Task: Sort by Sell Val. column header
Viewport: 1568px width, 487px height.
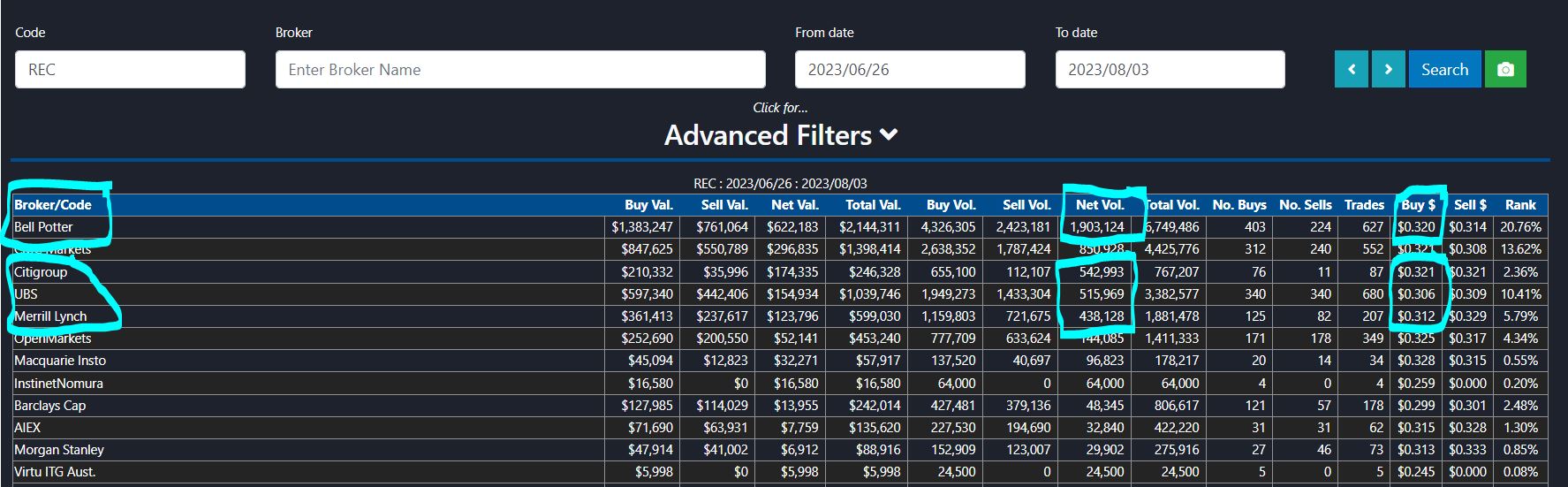Action: 724,204
